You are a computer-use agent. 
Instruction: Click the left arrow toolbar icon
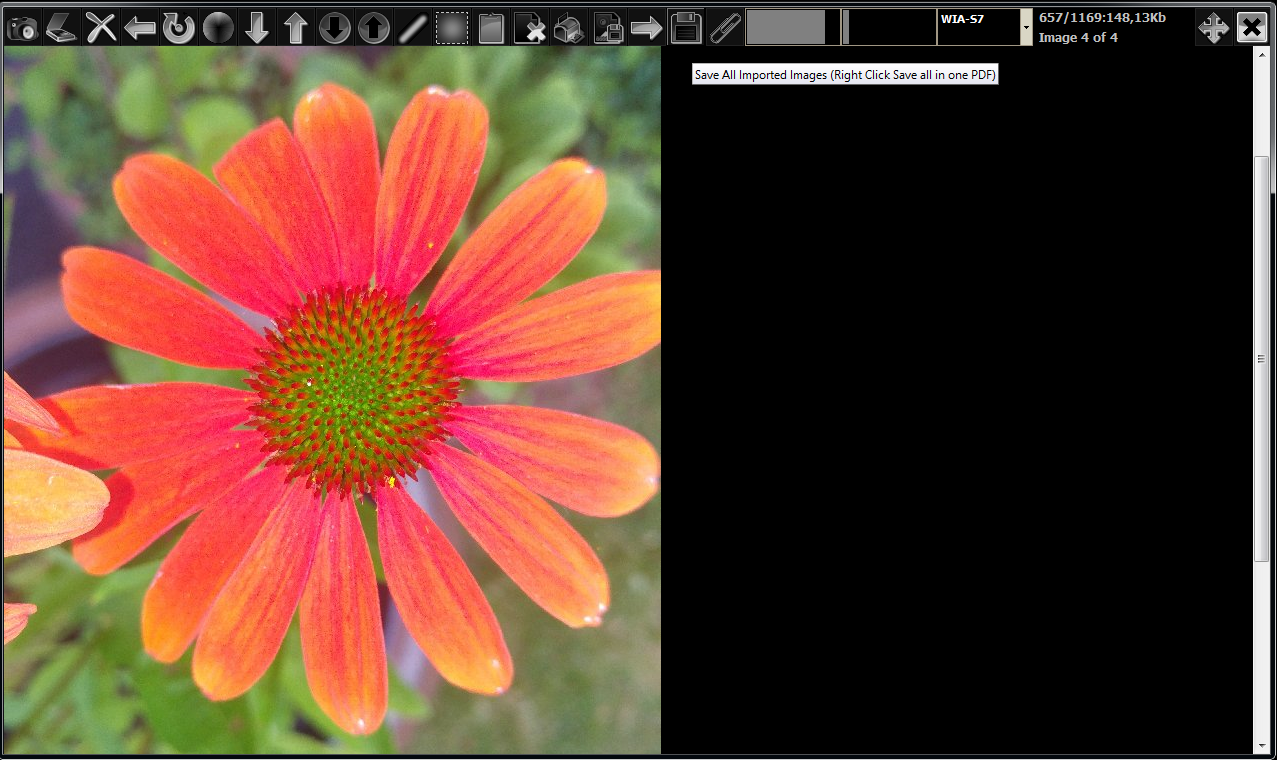(x=140, y=28)
